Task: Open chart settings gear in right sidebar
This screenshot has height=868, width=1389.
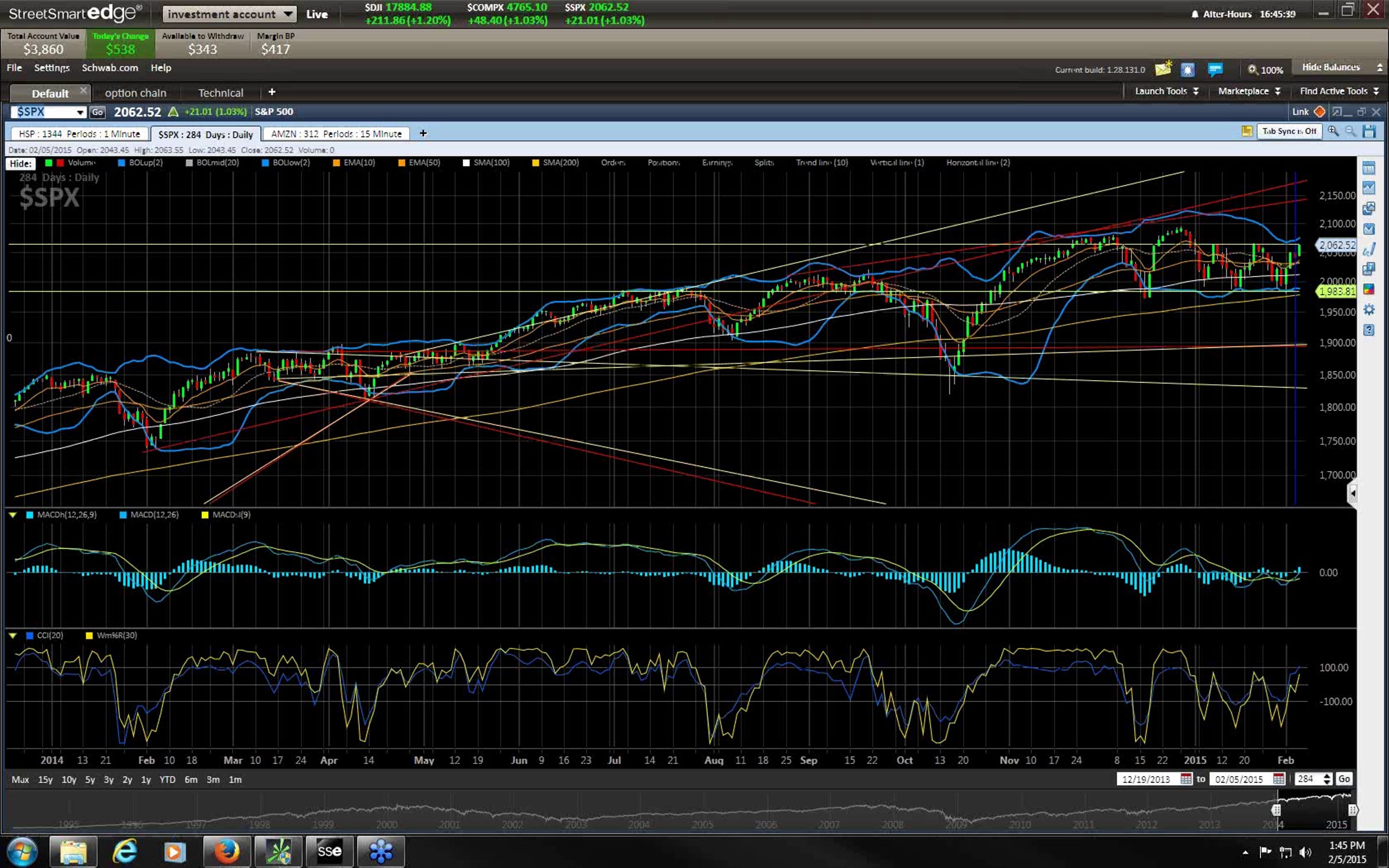Action: [1369, 310]
